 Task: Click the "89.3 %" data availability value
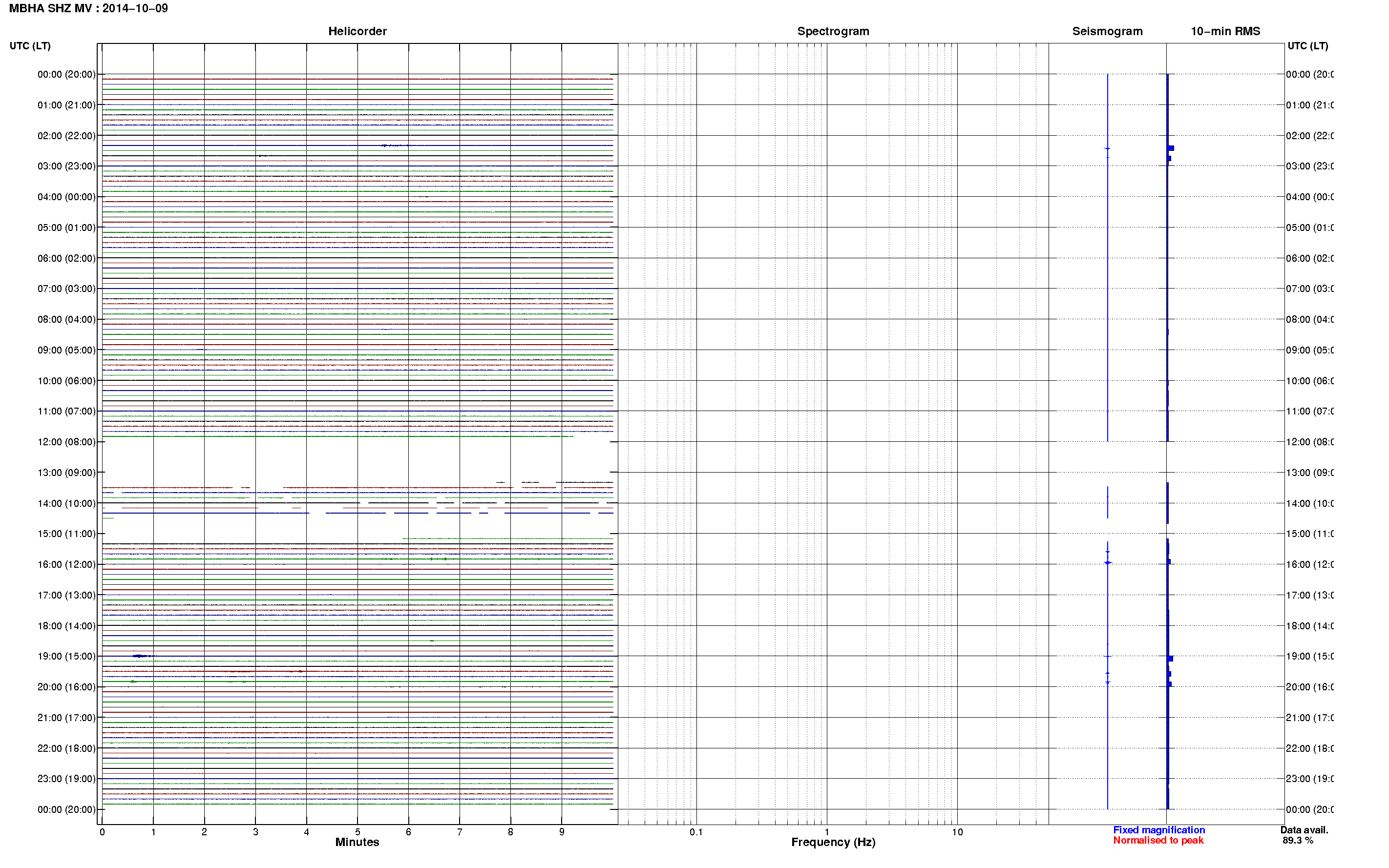pyautogui.click(x=1298, y=841)
